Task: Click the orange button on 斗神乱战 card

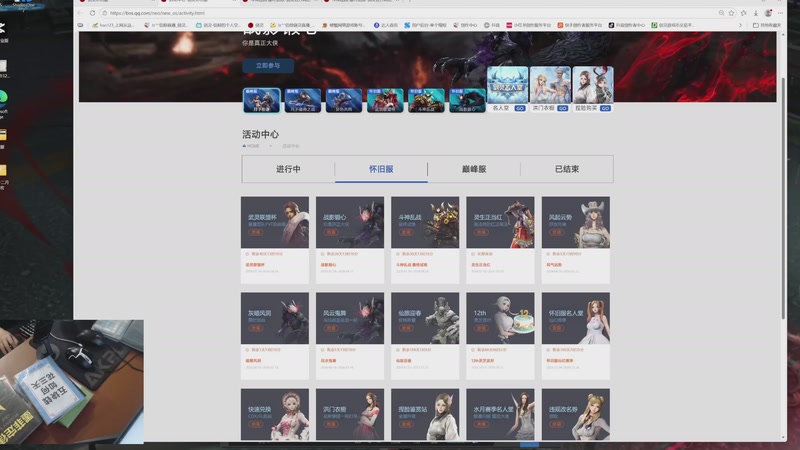Action: 406,232
